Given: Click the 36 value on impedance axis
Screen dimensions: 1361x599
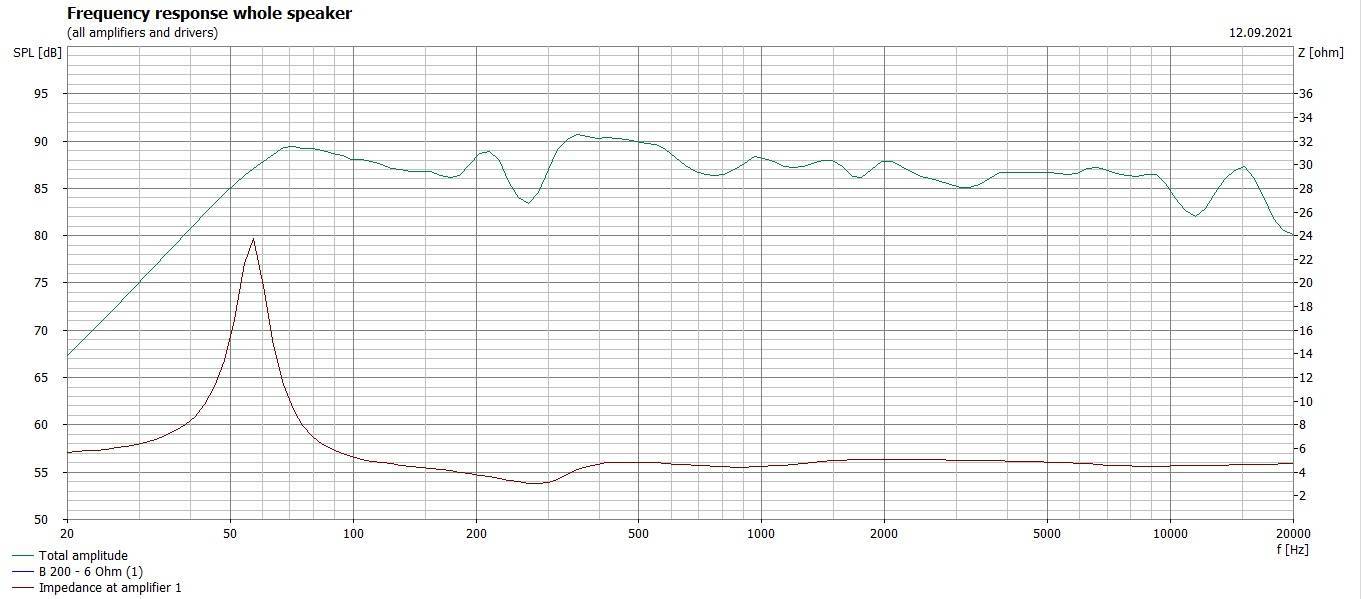Looking at the screenshot, I should click(x=1305, y=94).
